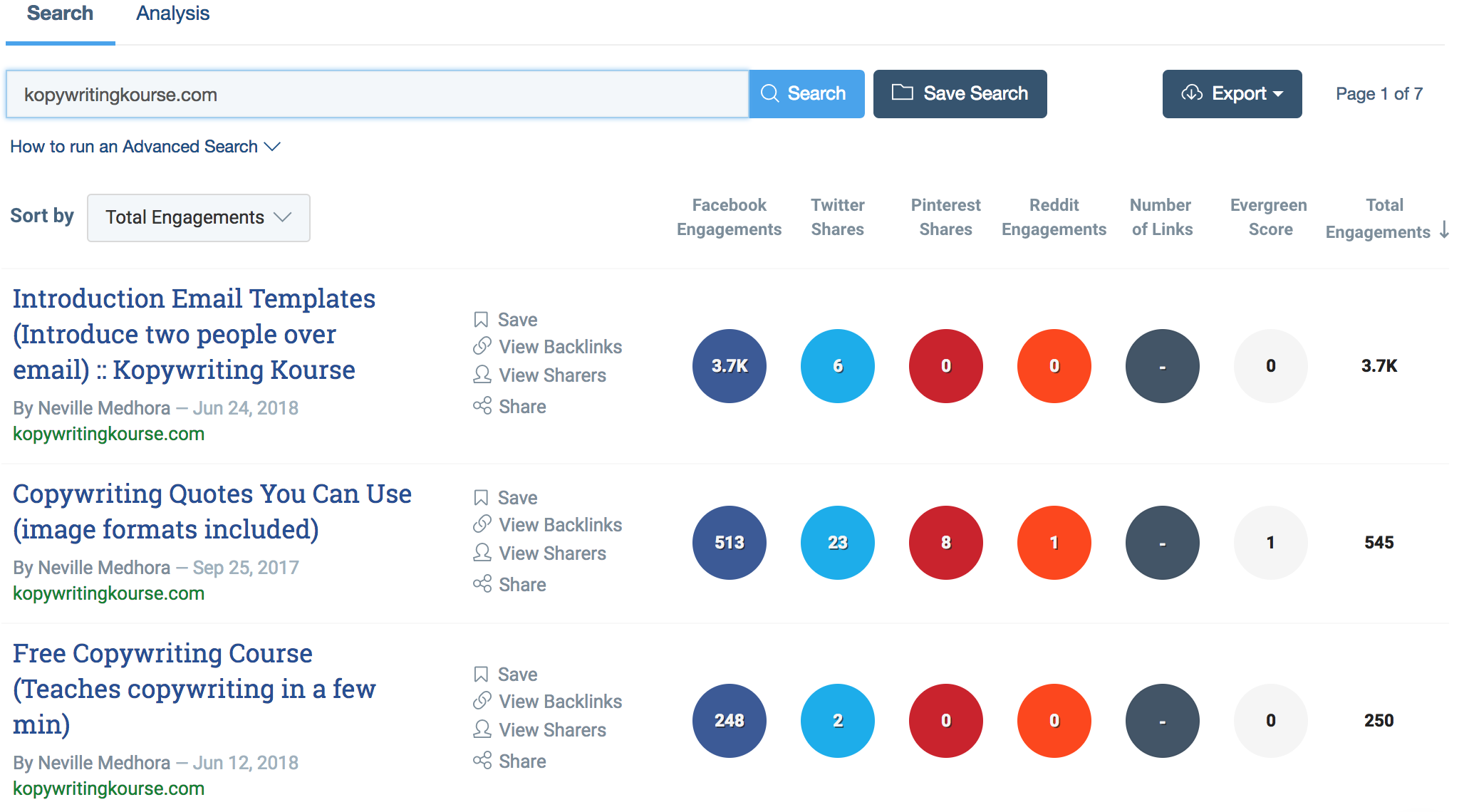Switch to the Analysis tab

tap(172, 14)
